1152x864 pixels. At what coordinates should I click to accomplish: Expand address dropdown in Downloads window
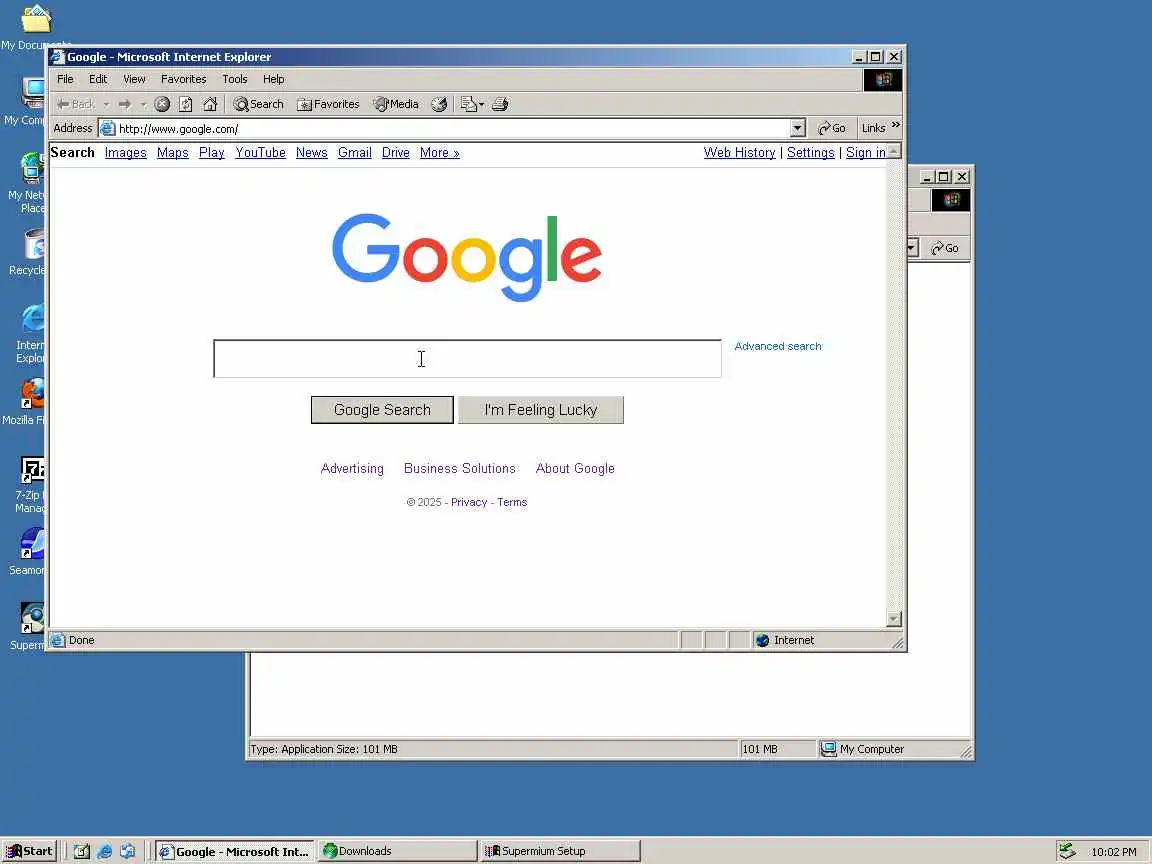point(912,248)
